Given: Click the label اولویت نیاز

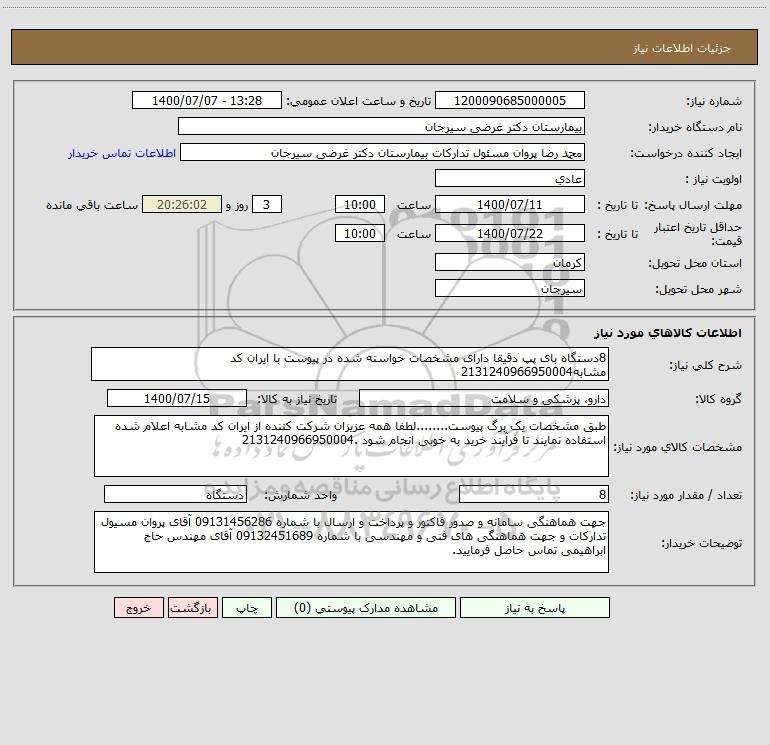Looking at the screenshot, I should pyautogui.click(x=713, y=179).
